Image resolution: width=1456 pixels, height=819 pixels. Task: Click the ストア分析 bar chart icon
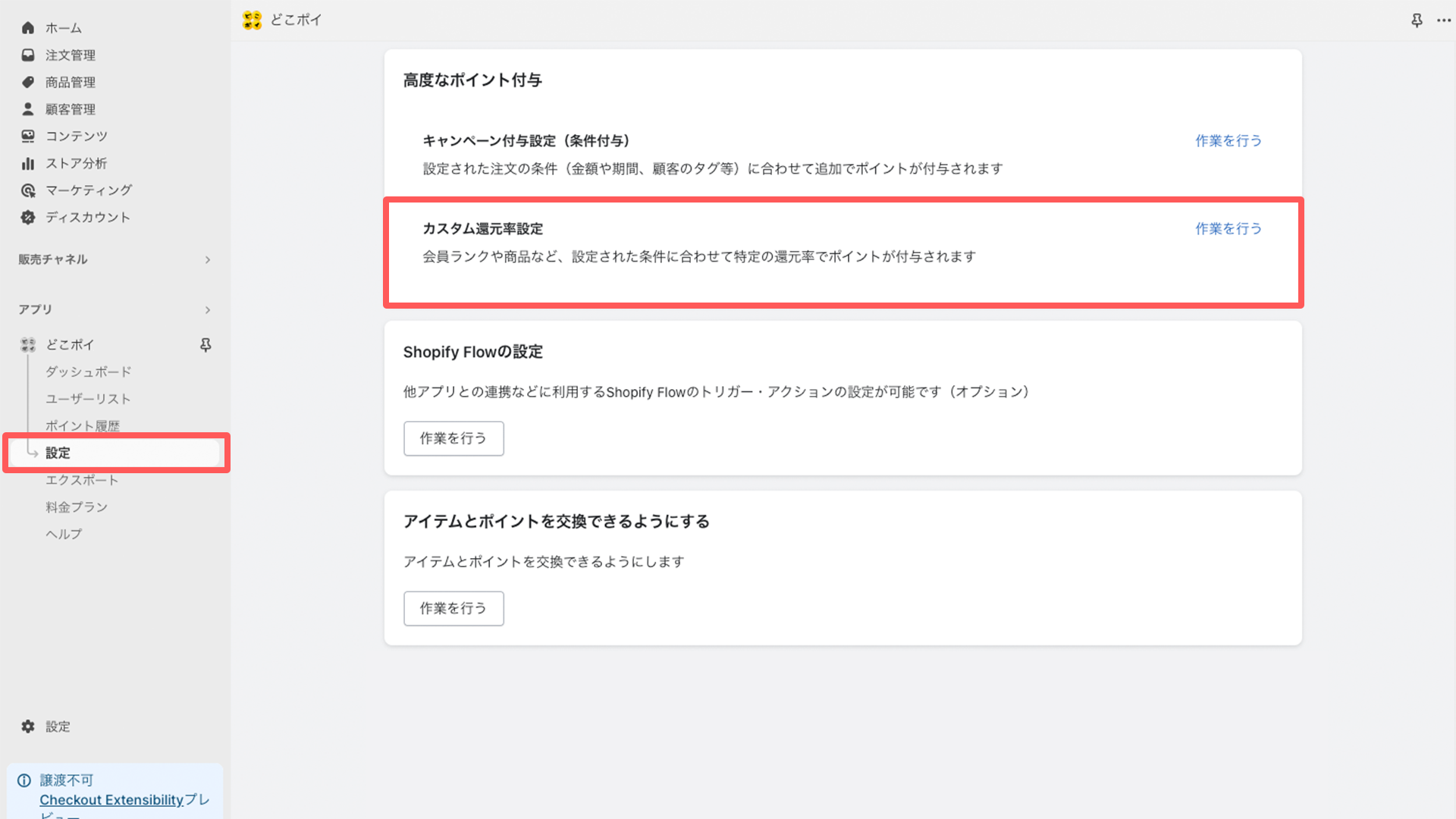(28, 163)
